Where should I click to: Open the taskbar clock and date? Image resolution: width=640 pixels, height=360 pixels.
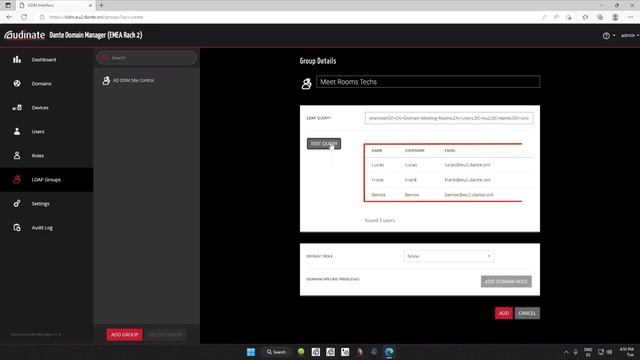click(x=627, y=352)
